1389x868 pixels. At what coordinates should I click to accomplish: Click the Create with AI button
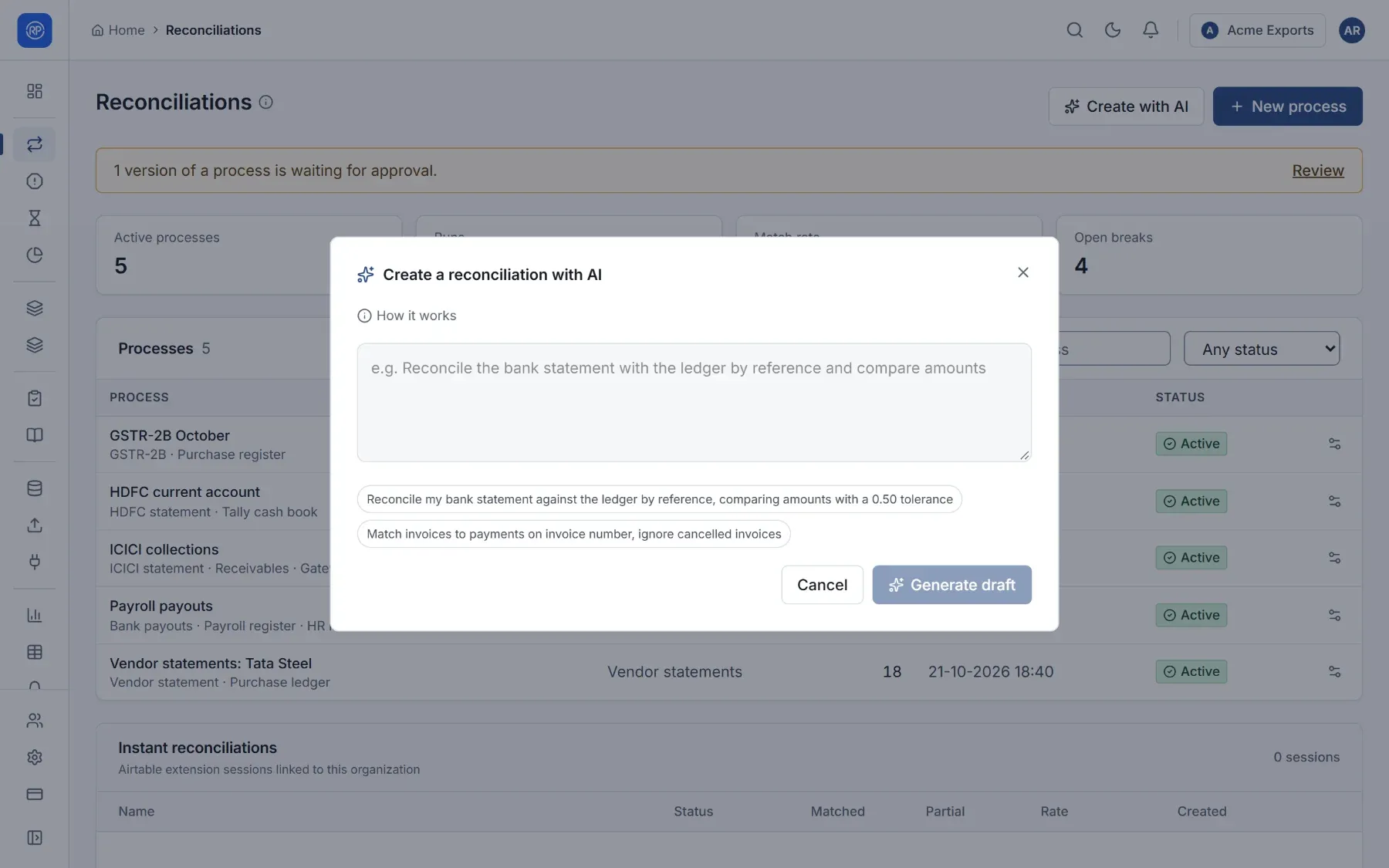pyautogui.click(x=1126, y=106)
